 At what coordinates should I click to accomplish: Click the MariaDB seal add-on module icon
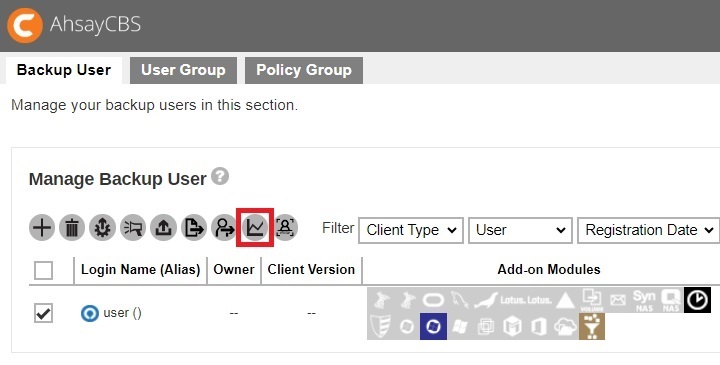(486, 300)
